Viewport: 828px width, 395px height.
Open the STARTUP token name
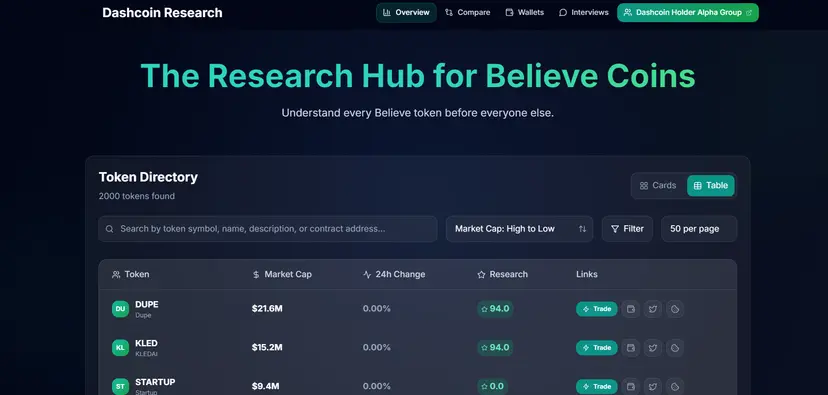point(155,382)
